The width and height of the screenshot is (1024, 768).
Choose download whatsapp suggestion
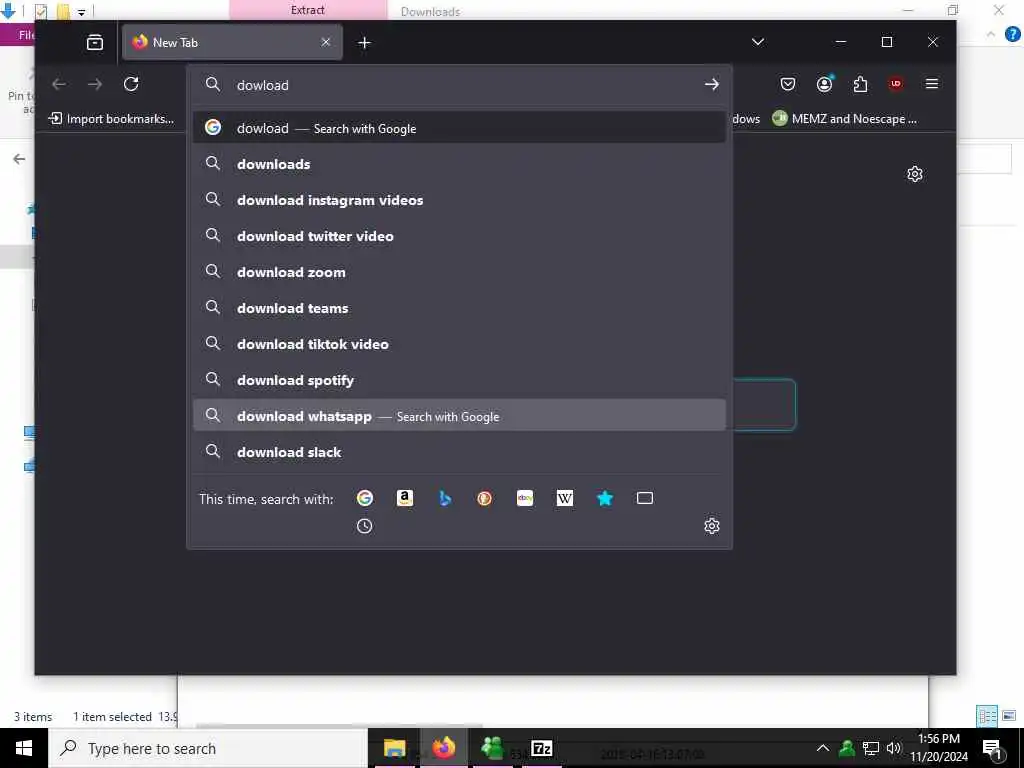point(459,415)
